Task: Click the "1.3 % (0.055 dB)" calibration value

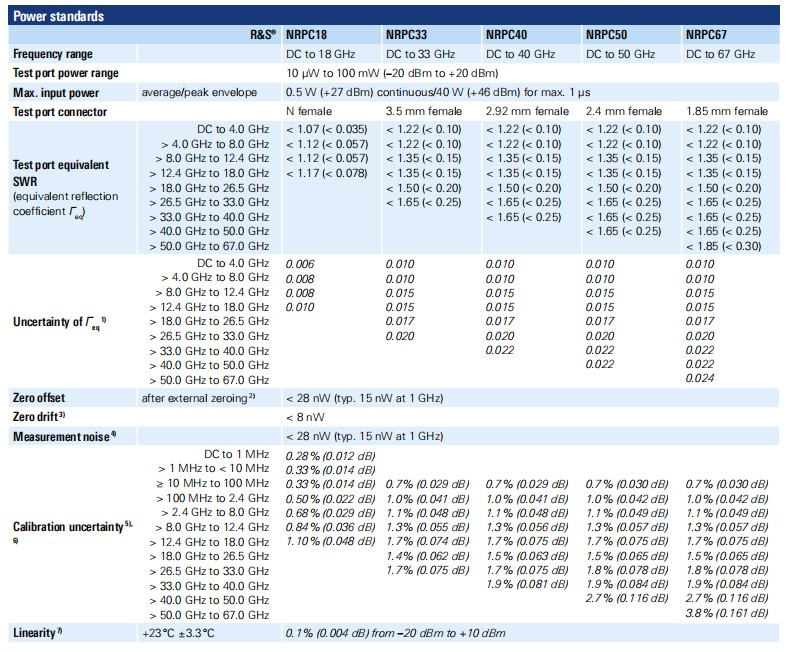Action: (x=428, y=527)
